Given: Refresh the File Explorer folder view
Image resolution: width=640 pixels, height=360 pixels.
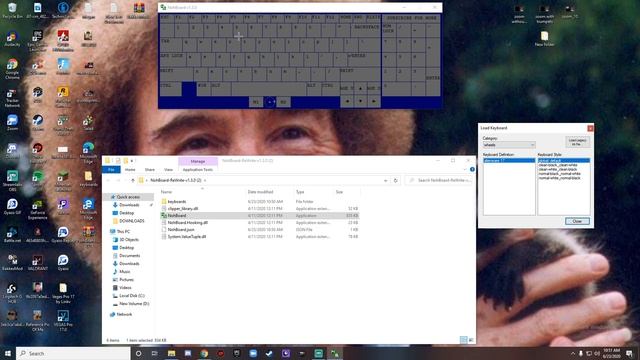Looking at the screenshot, I should click(396, 180).
